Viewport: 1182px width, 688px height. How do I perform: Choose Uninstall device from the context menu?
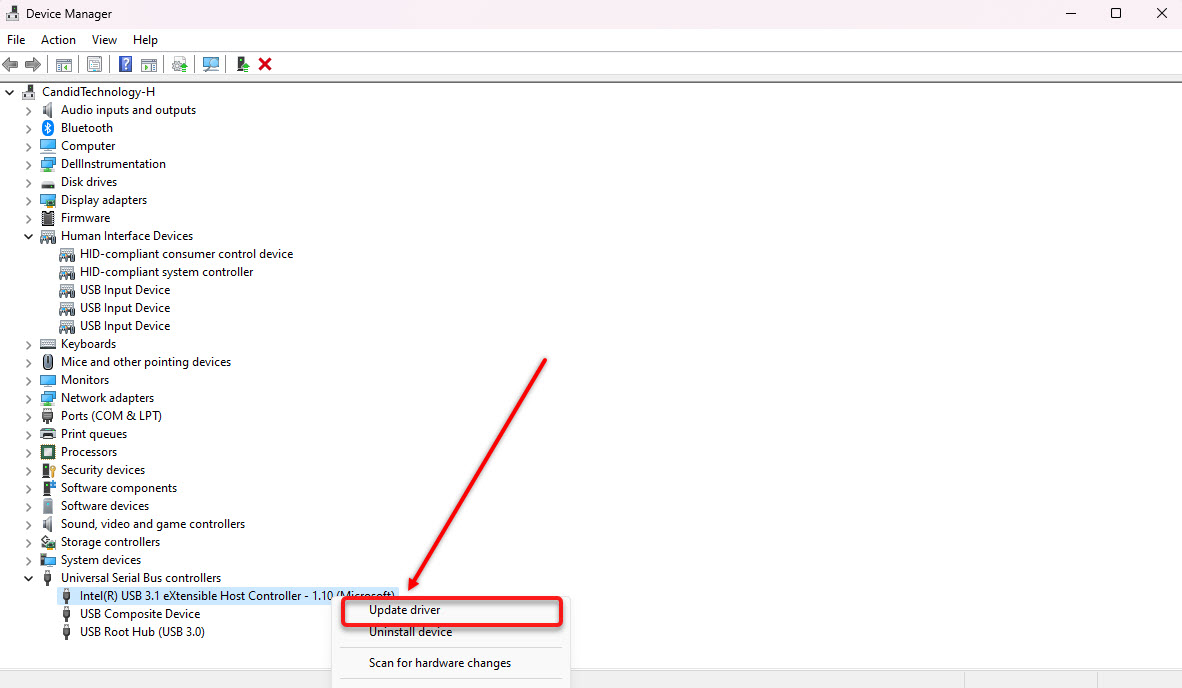pyautogui.click(x=408, y=632)
